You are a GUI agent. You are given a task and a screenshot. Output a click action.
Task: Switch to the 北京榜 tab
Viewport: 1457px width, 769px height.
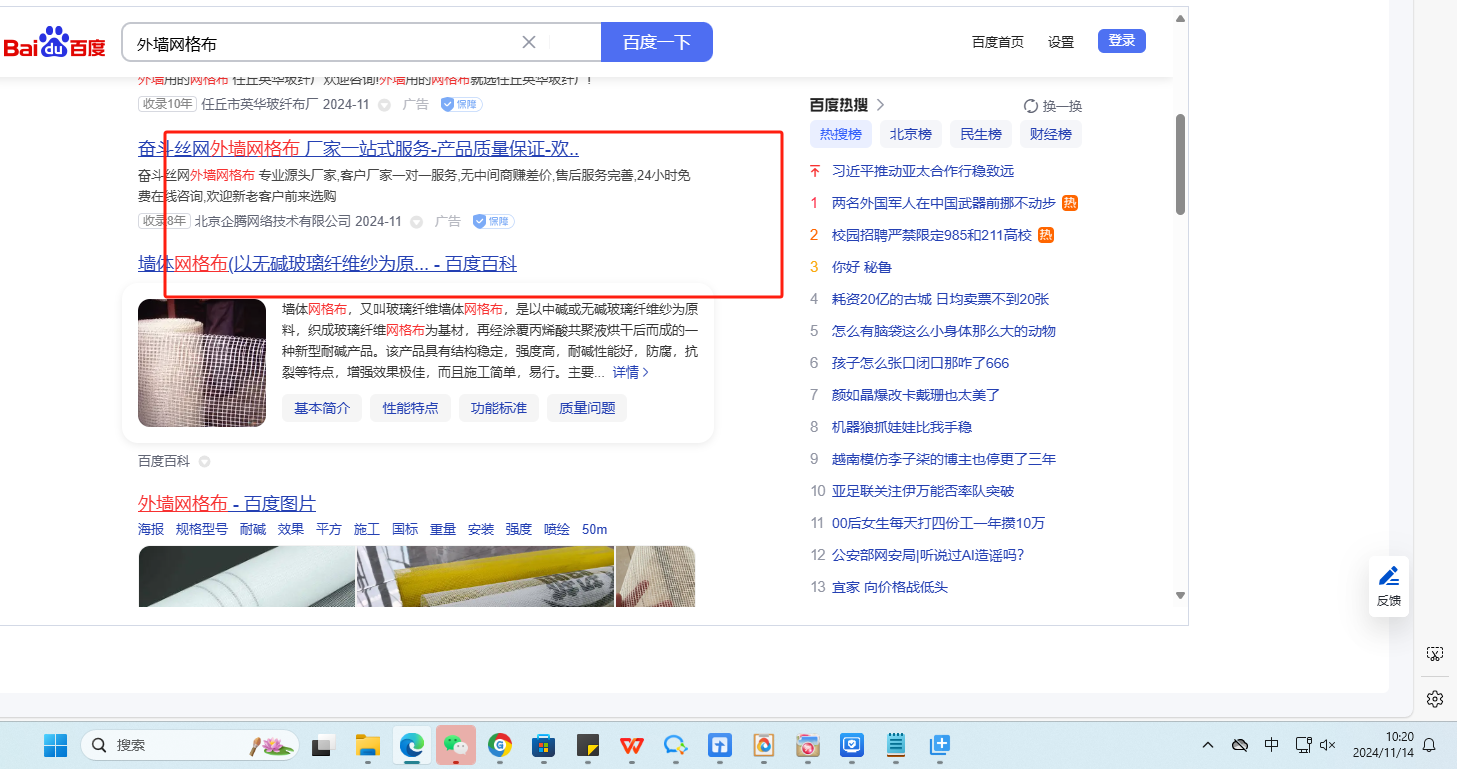(910, 134)
